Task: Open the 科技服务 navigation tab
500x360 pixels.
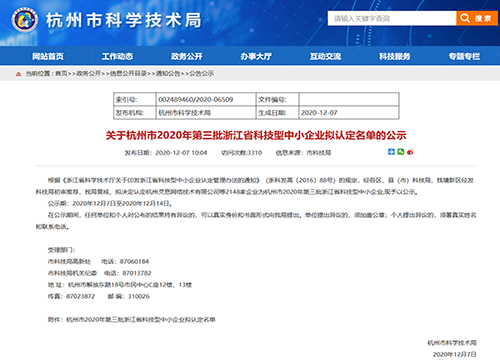Action: coord(395,56)
